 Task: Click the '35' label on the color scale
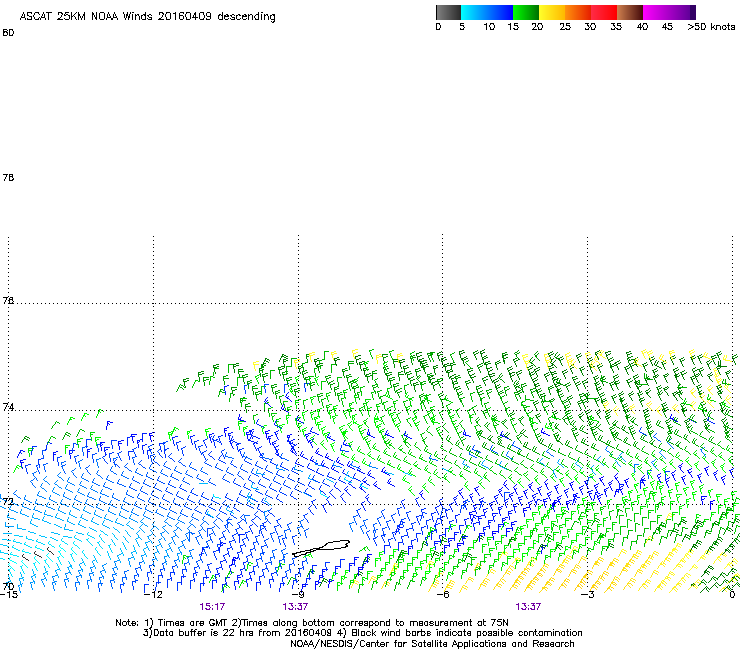click(x=616, y=27)
